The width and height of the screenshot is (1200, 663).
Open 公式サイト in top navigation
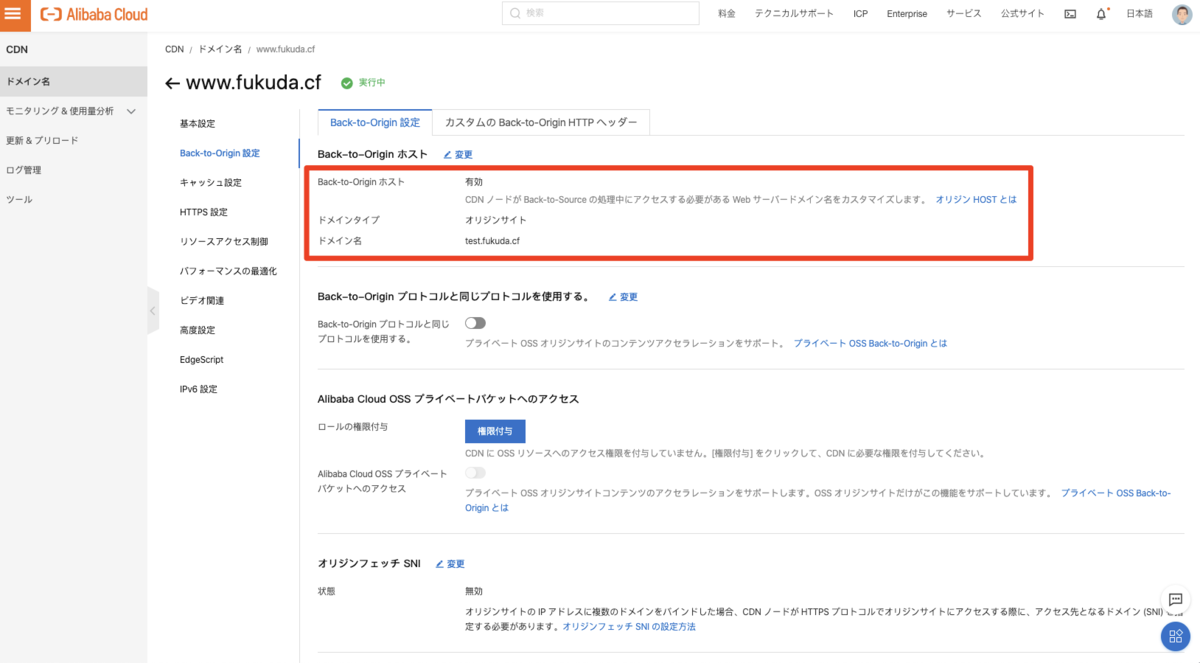(x=1022, y=14)
